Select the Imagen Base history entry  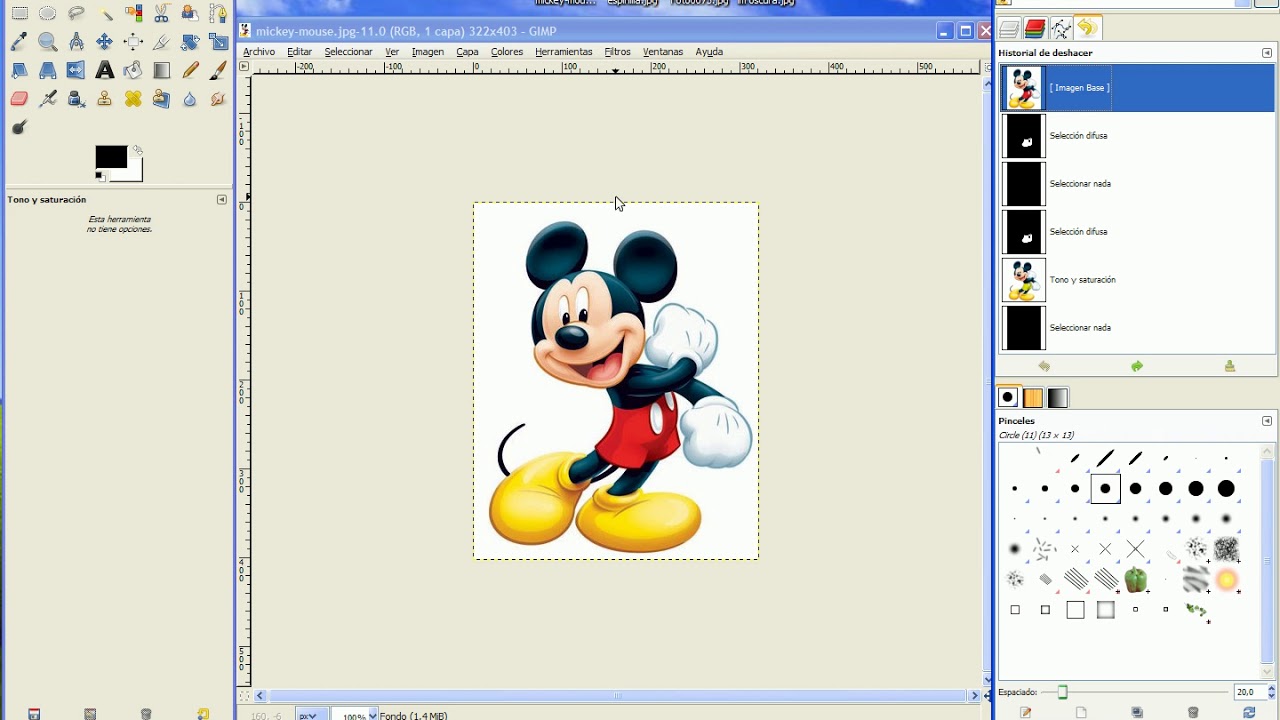coord(1138,88)
